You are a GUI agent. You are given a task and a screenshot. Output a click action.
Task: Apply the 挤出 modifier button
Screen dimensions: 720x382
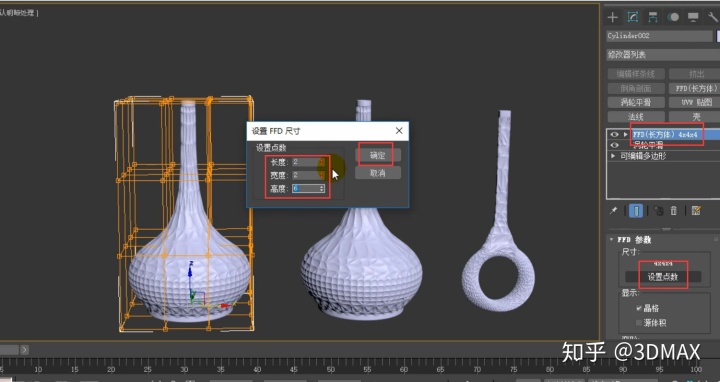[x=695, y=74]
